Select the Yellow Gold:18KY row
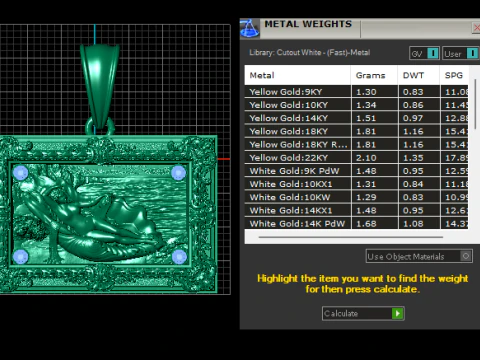This screenshot has height=360, width=480. click(x=356, y=131)
